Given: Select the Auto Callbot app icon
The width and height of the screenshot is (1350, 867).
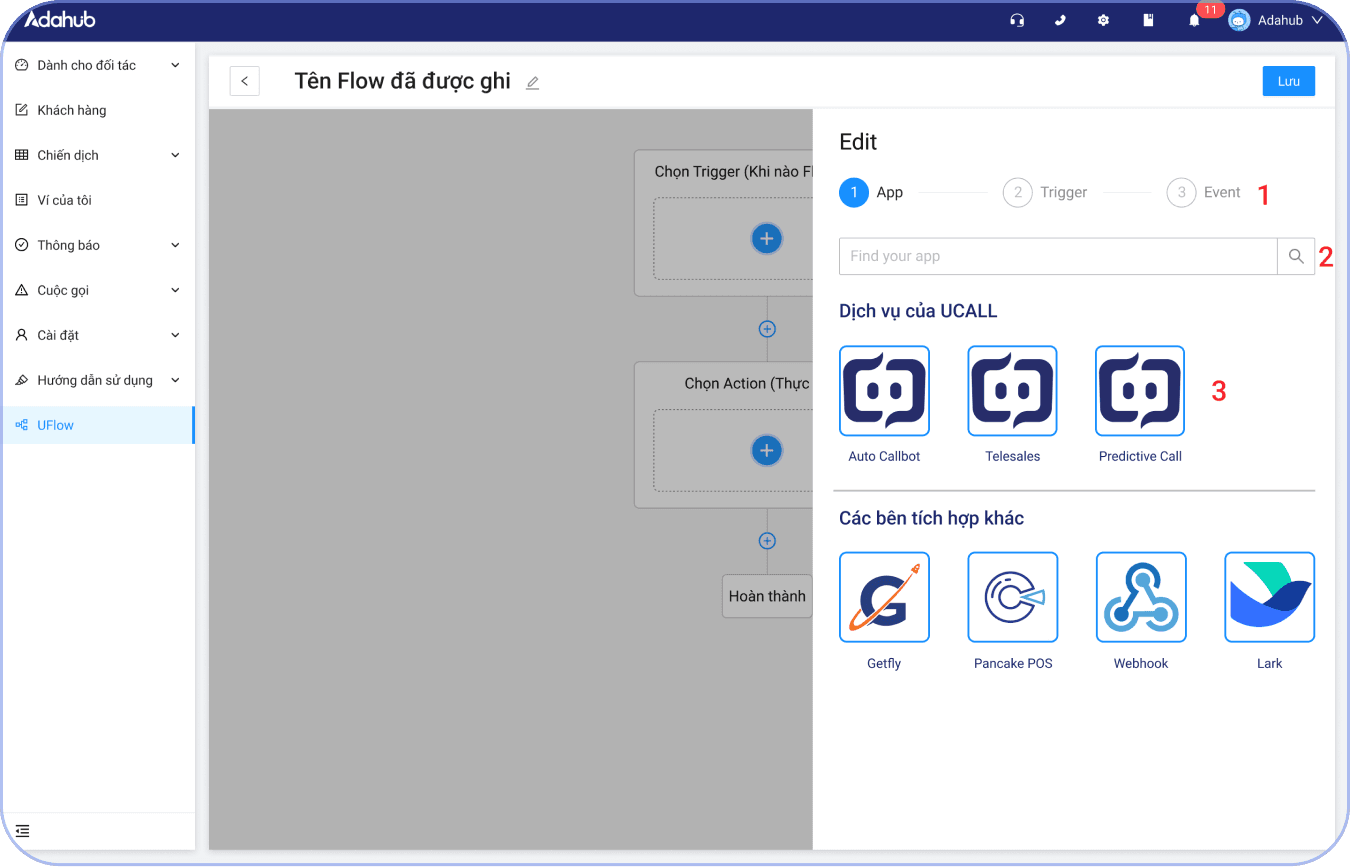Looking at the screenshot, I should 884,390.
